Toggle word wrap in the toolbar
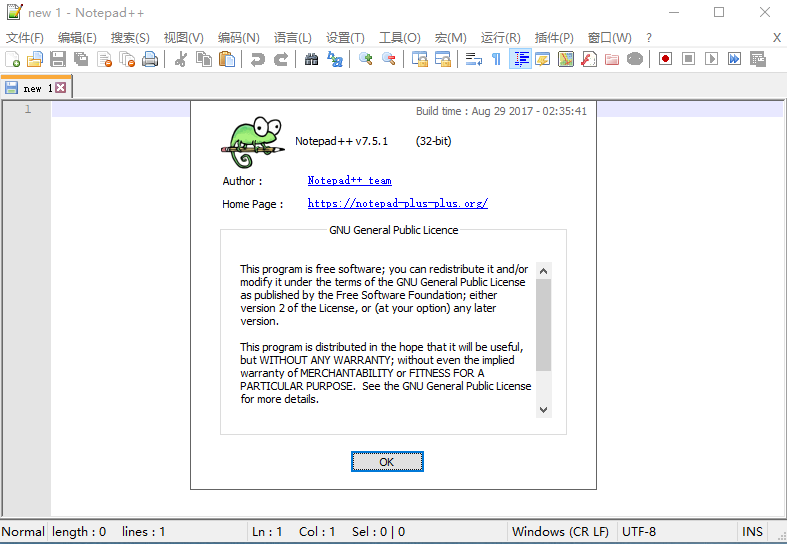The image size is (787, 544). tap(473, 59)
